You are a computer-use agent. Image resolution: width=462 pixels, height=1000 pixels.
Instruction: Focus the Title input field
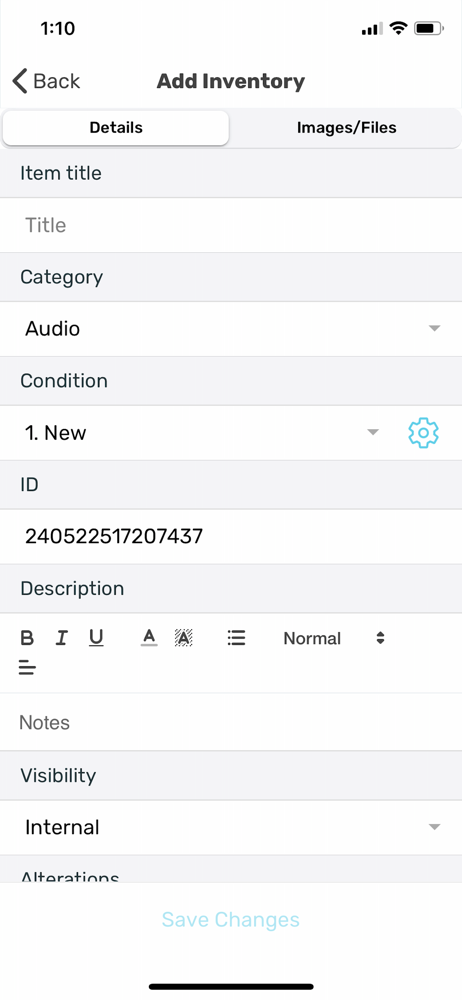[231, 225]
